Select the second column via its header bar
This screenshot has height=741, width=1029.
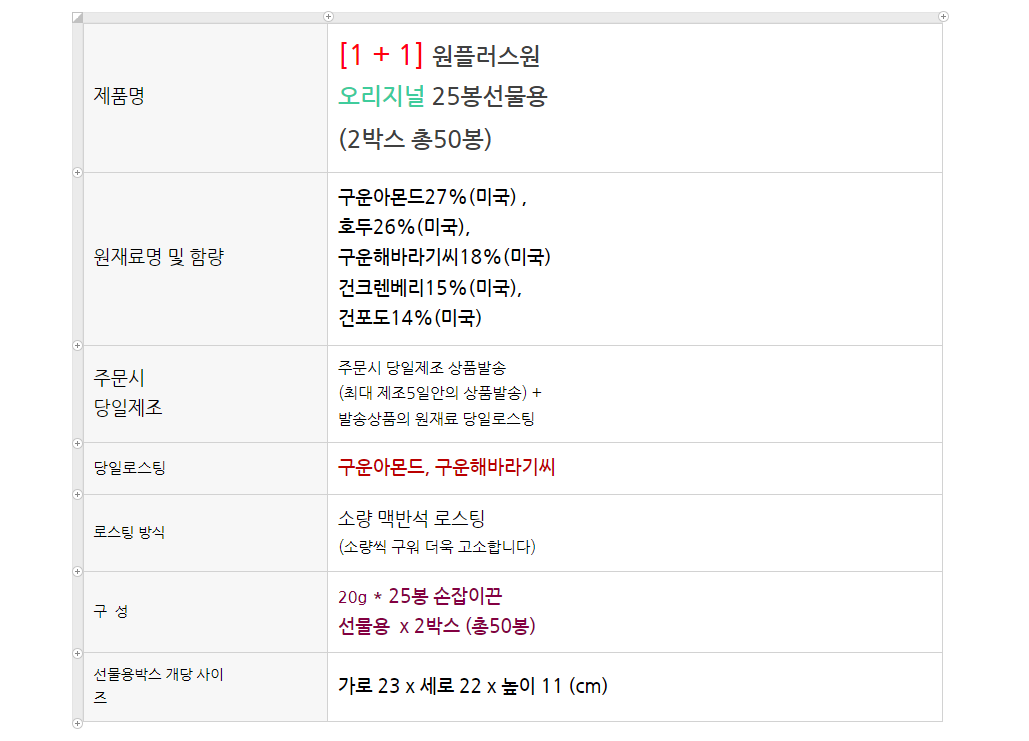click(635, 17)
